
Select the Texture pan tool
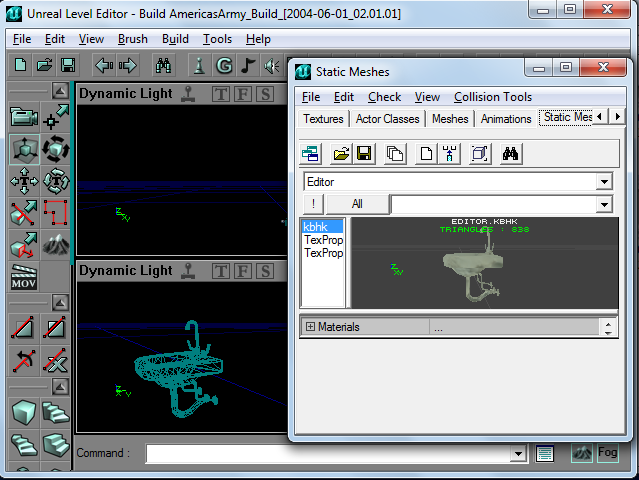coord(24,181)
